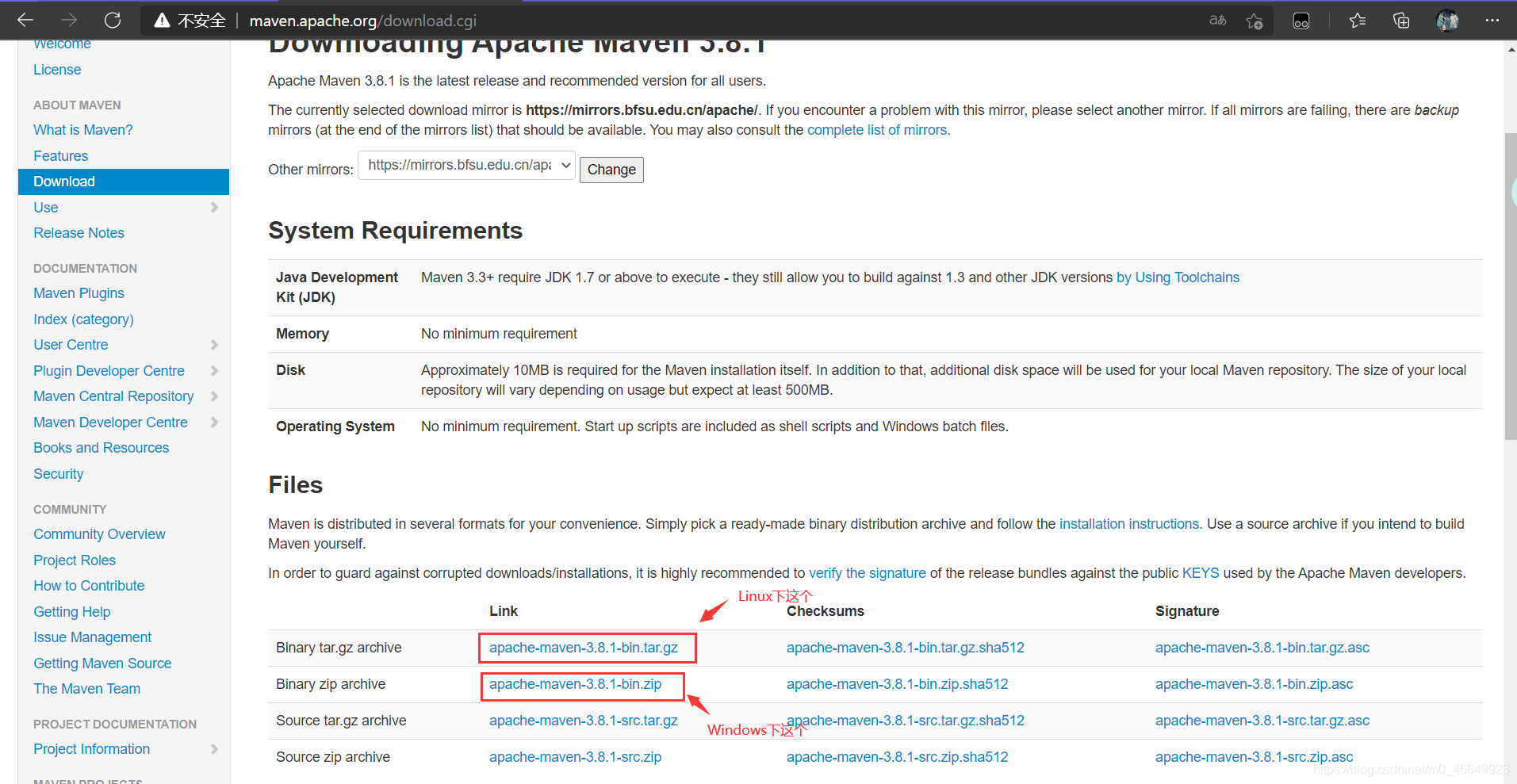This screenshot has height=784, width=1517.
Task: Open apache-maven-3.8.1-src.tar.gz.sha512 checksum
Action: click(906, 721)
